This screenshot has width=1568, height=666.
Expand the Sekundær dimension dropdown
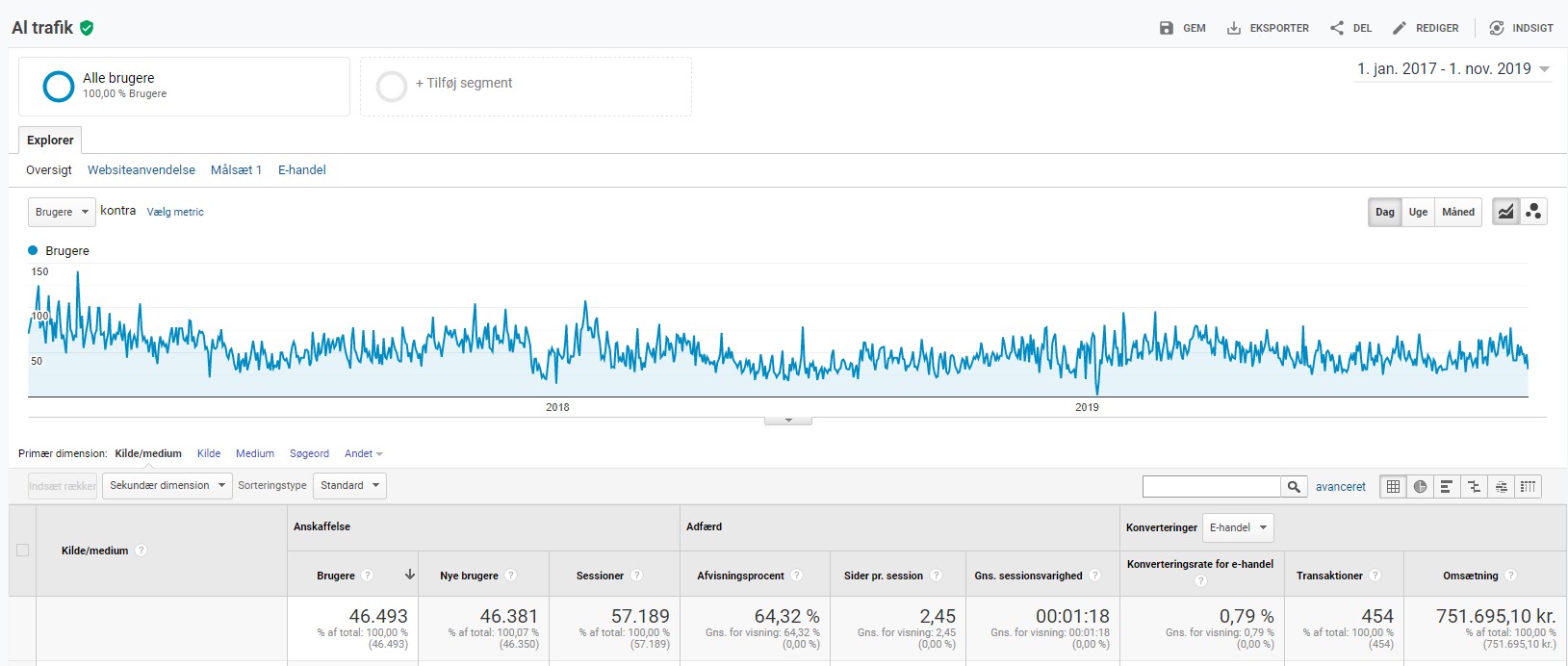167,486
